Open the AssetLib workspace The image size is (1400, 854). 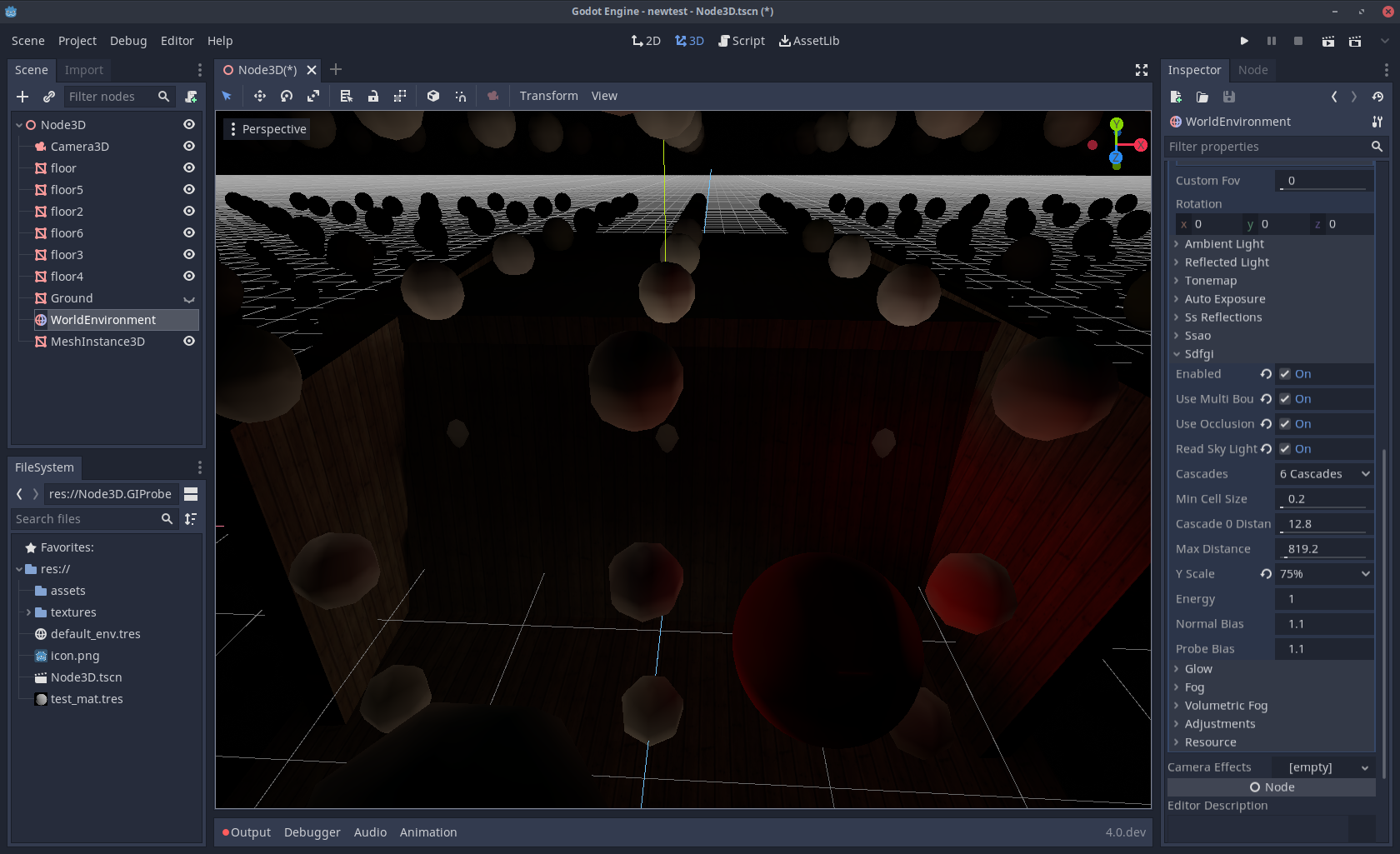(x=808, y=40)
